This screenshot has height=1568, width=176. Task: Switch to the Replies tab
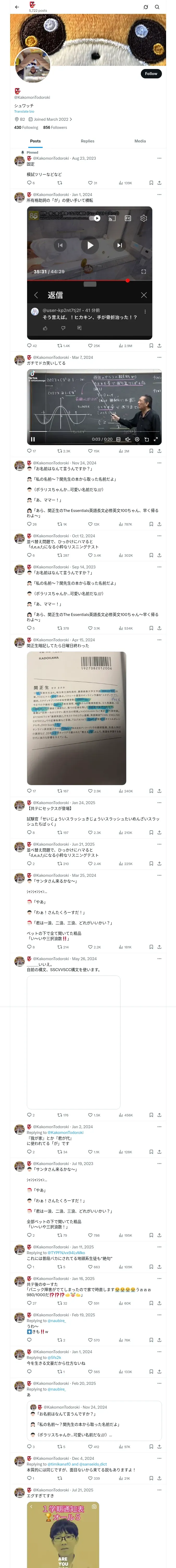pos(87,141)
